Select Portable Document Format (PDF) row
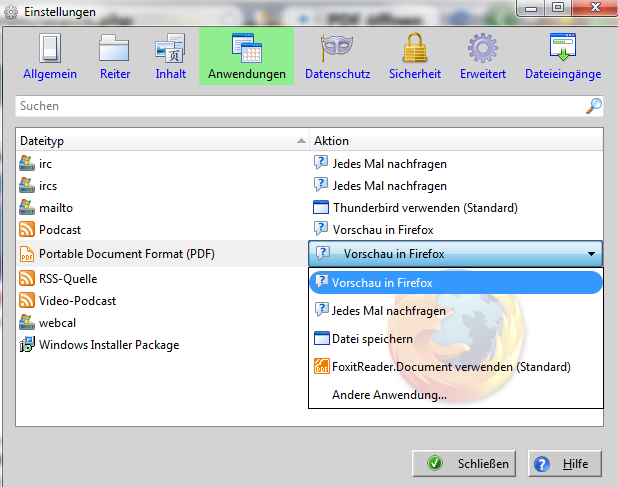Screen dimensions: 618x487 pyautogui.click(x=162, y=254)
